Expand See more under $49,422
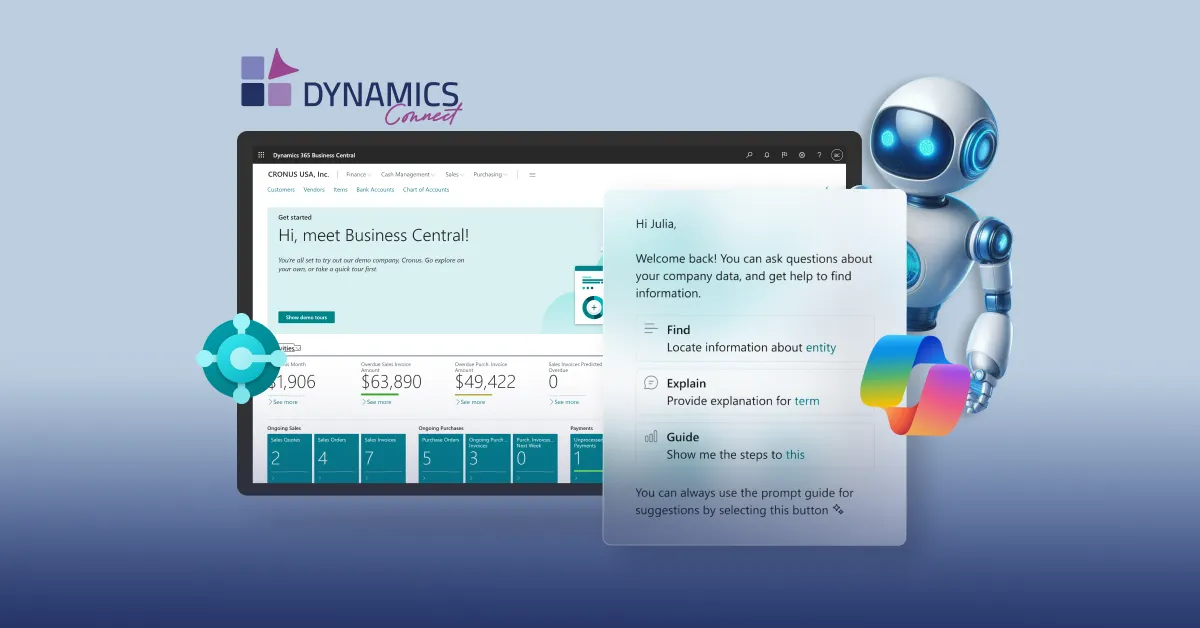Image resolution: width=1200 pixels, height=628 pixels. tap(470, 402)
